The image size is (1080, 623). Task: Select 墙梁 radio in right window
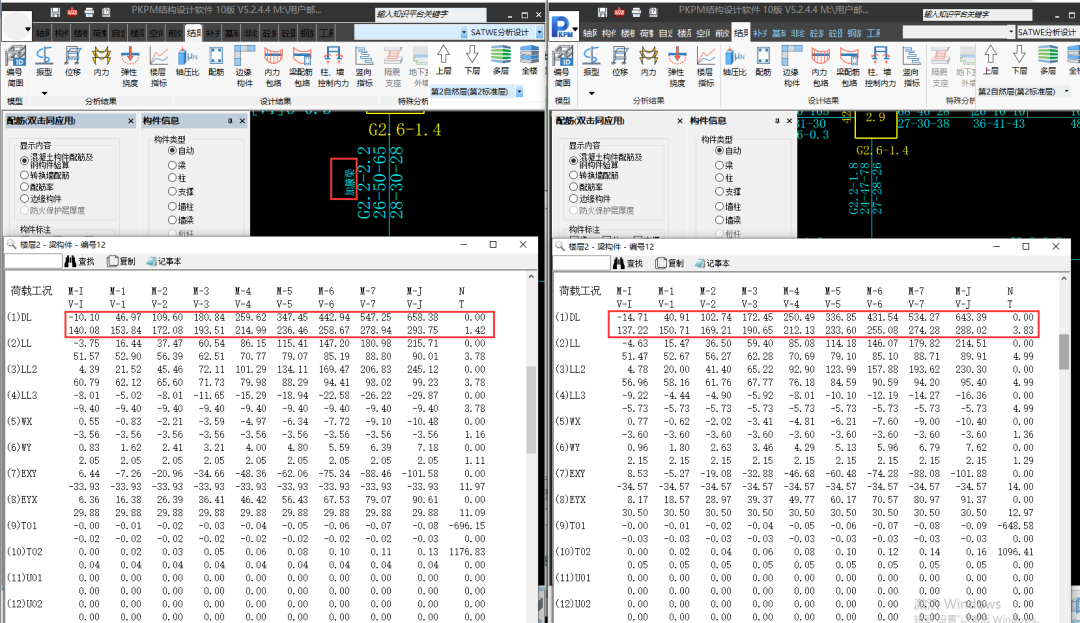coord(720,220)
